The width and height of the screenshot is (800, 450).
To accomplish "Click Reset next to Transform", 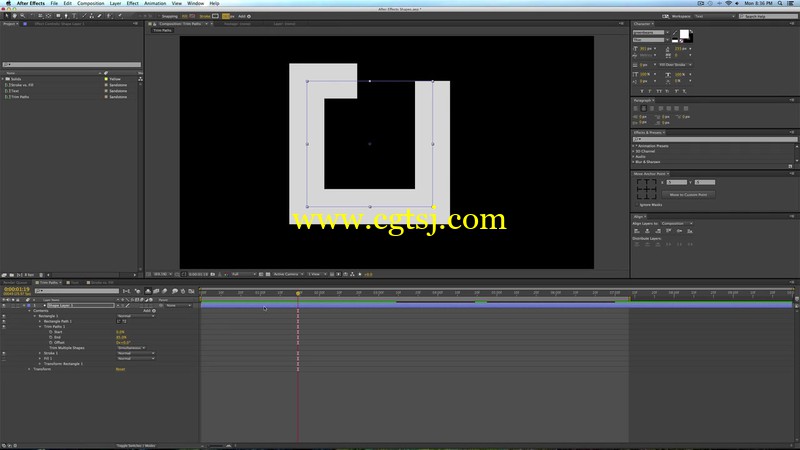I will [x=120, y=369].
